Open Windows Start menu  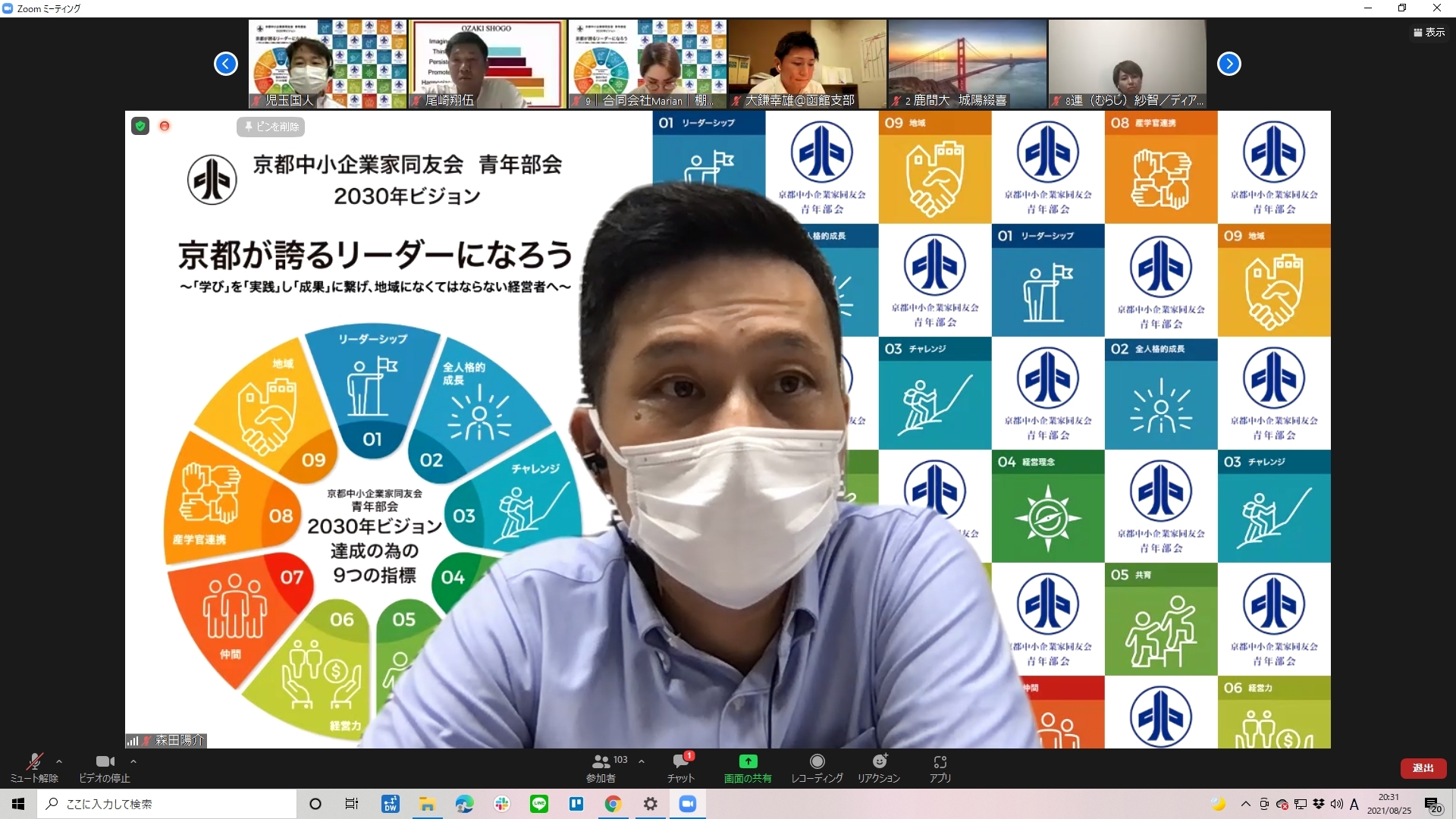point(18,804)
